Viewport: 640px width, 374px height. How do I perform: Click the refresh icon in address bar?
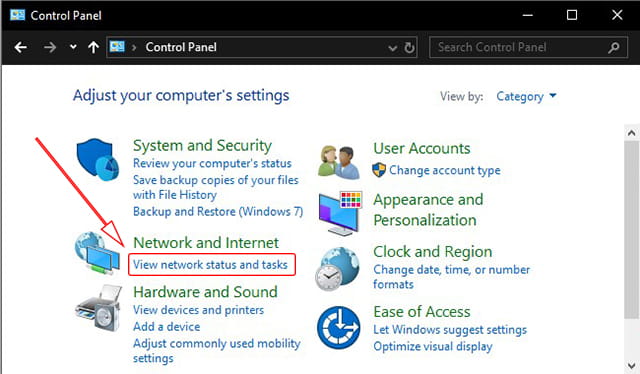coord(409,48)
